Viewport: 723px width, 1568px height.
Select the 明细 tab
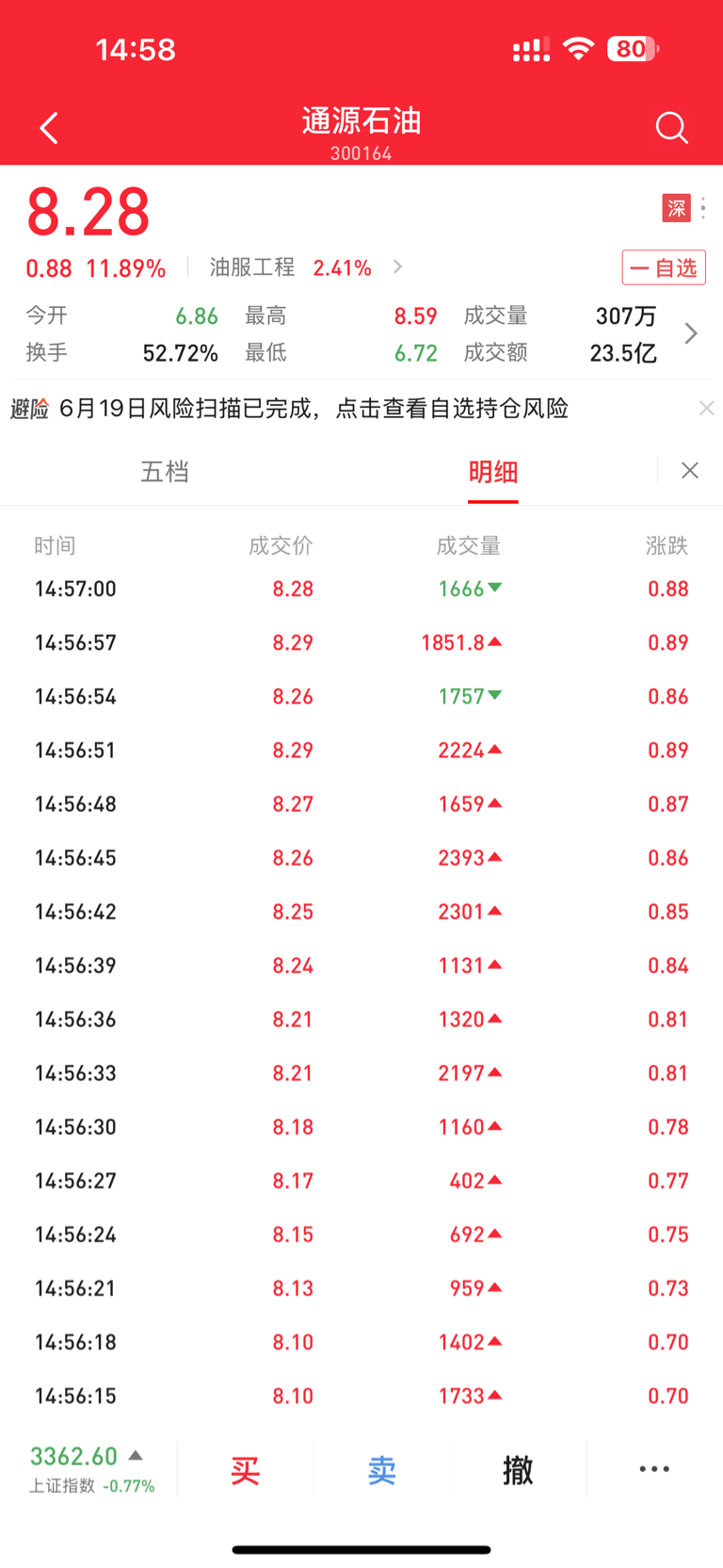pos(493,471)
